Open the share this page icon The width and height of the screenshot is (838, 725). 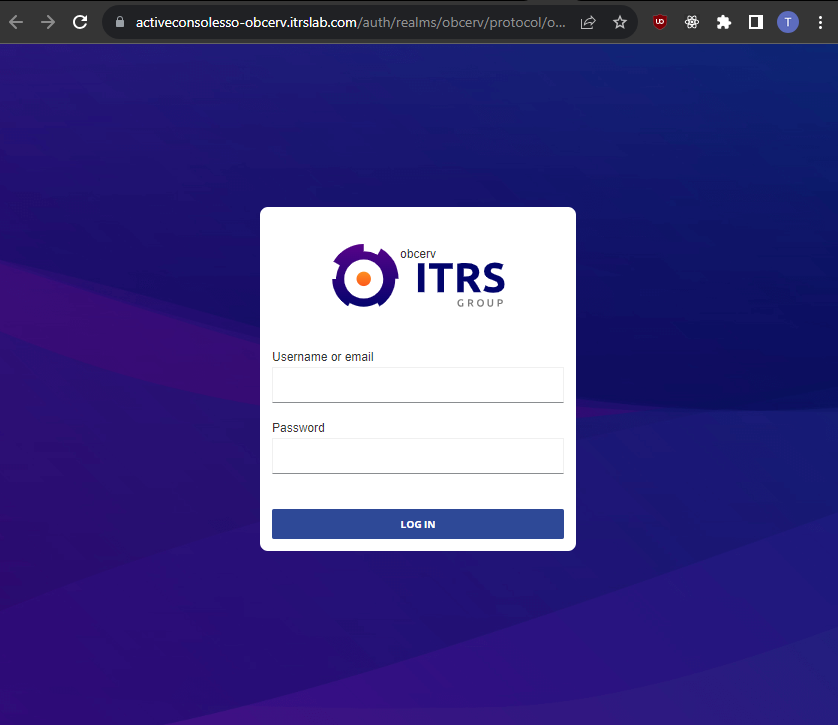588,22
